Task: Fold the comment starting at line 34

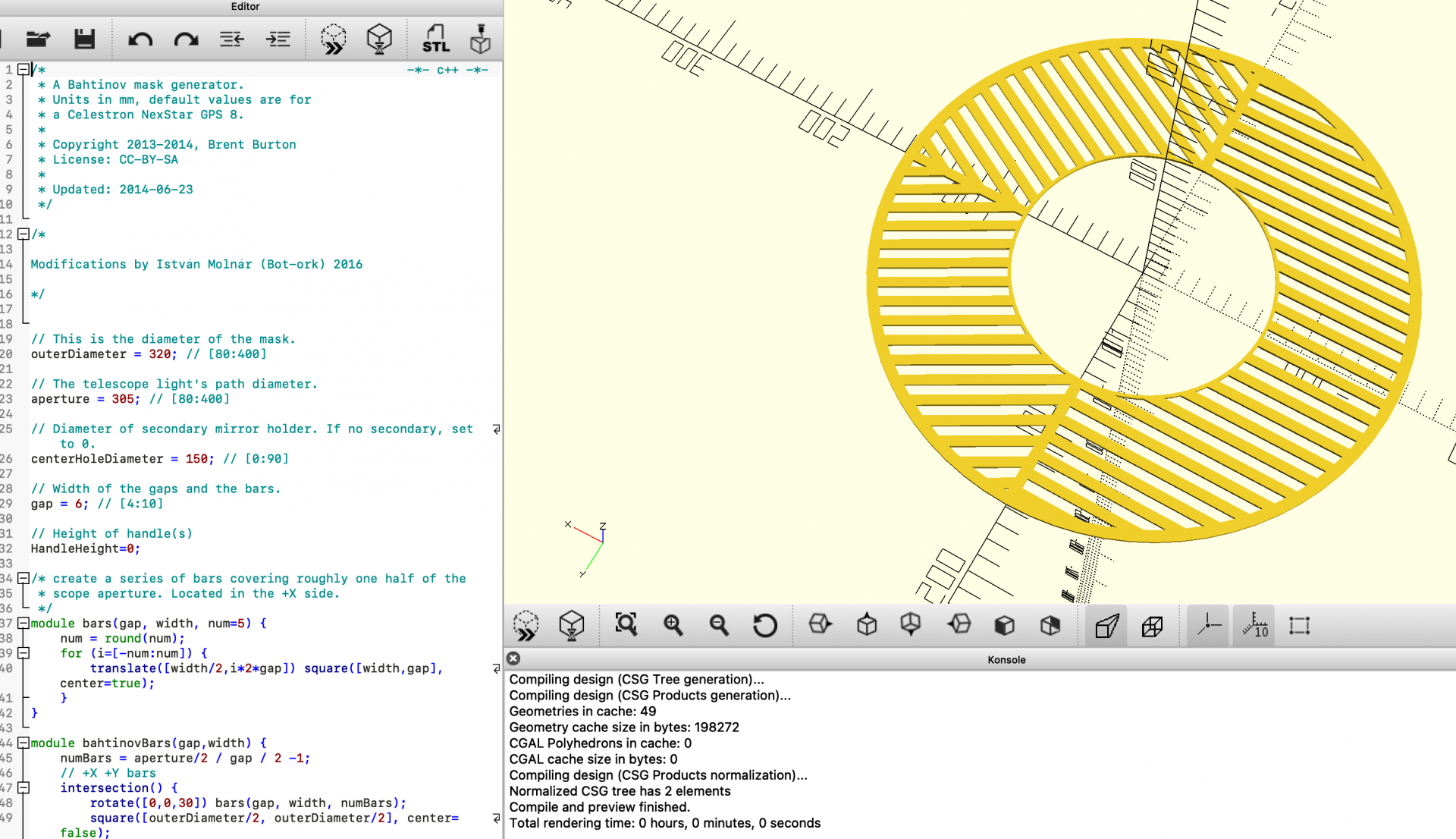Action: tap(24, 578)
